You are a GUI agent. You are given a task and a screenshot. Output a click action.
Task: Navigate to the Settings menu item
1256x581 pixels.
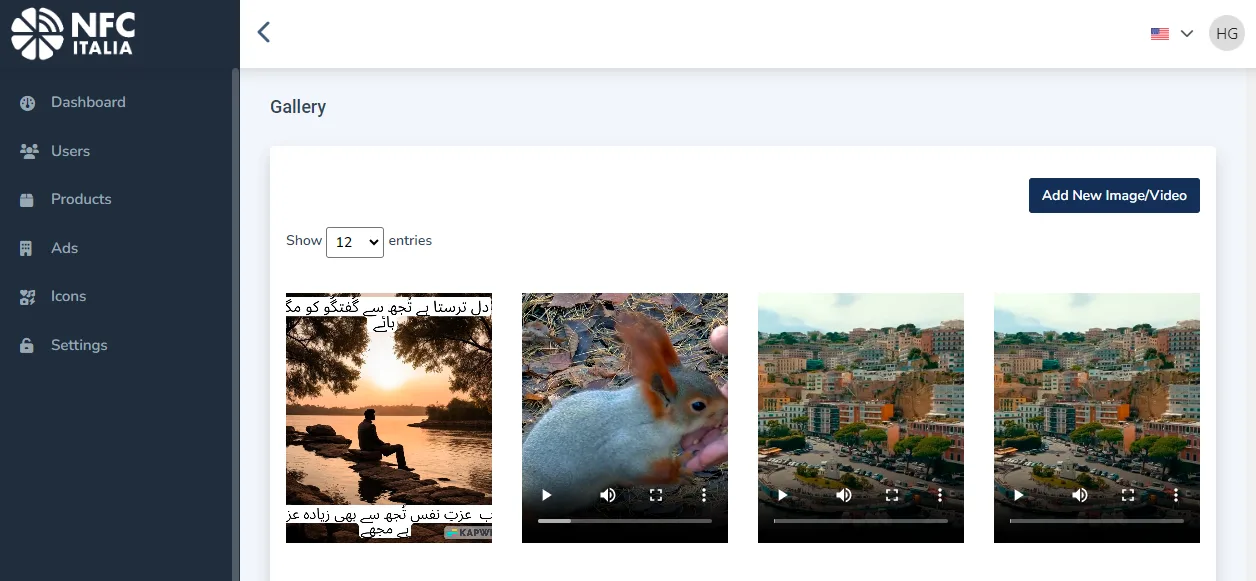coord(79,345)
